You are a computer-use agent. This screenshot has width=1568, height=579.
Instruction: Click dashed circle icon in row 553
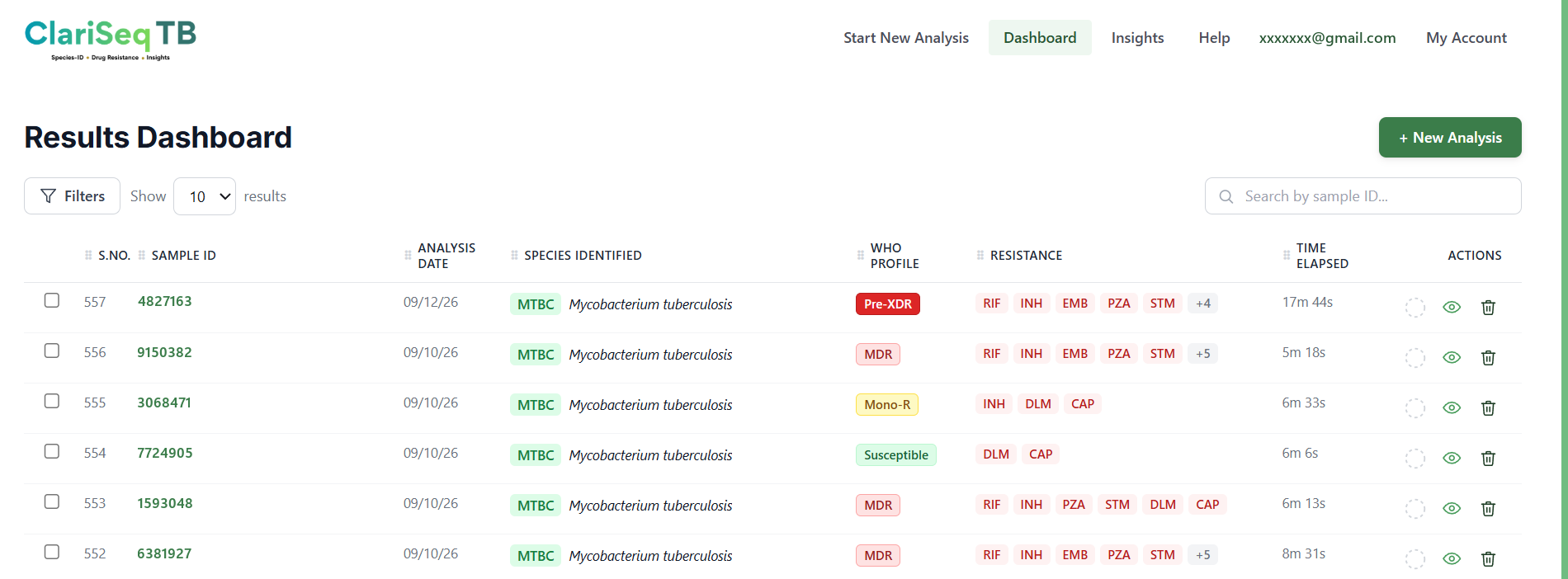coord(1415,508)
